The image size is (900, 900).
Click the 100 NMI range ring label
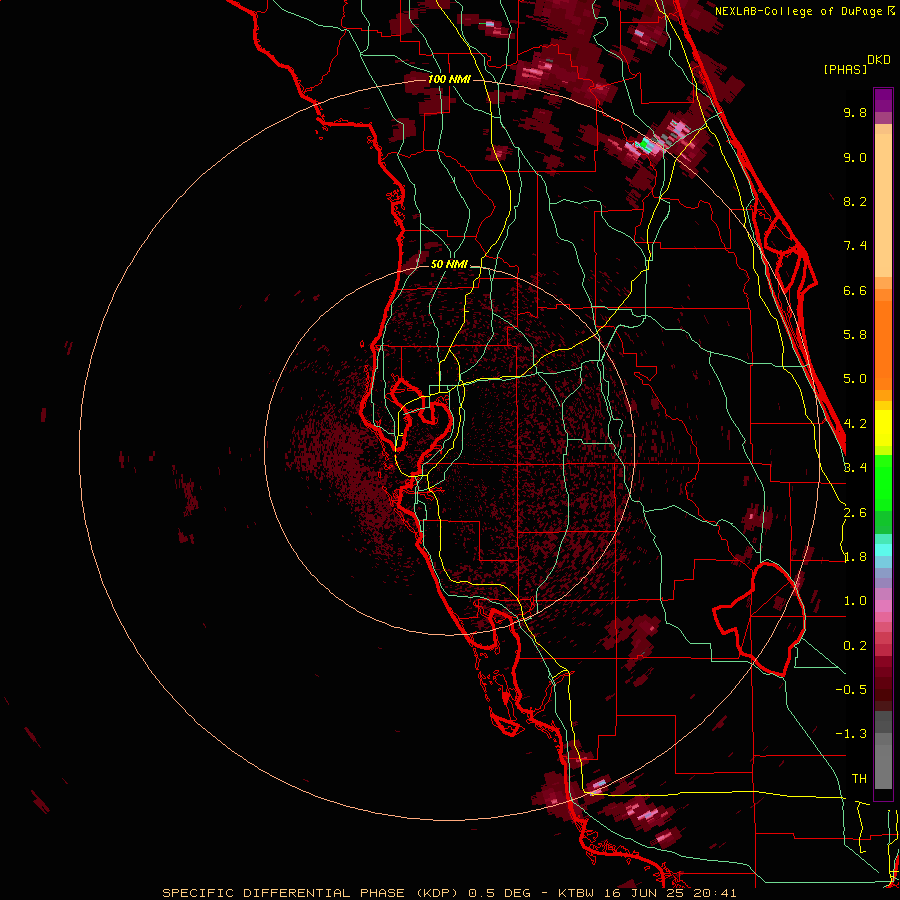click(x=449, y=79)
